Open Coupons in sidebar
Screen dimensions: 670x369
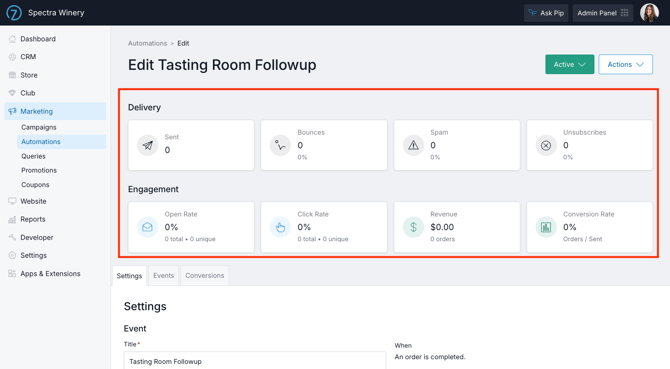(35, 185)
